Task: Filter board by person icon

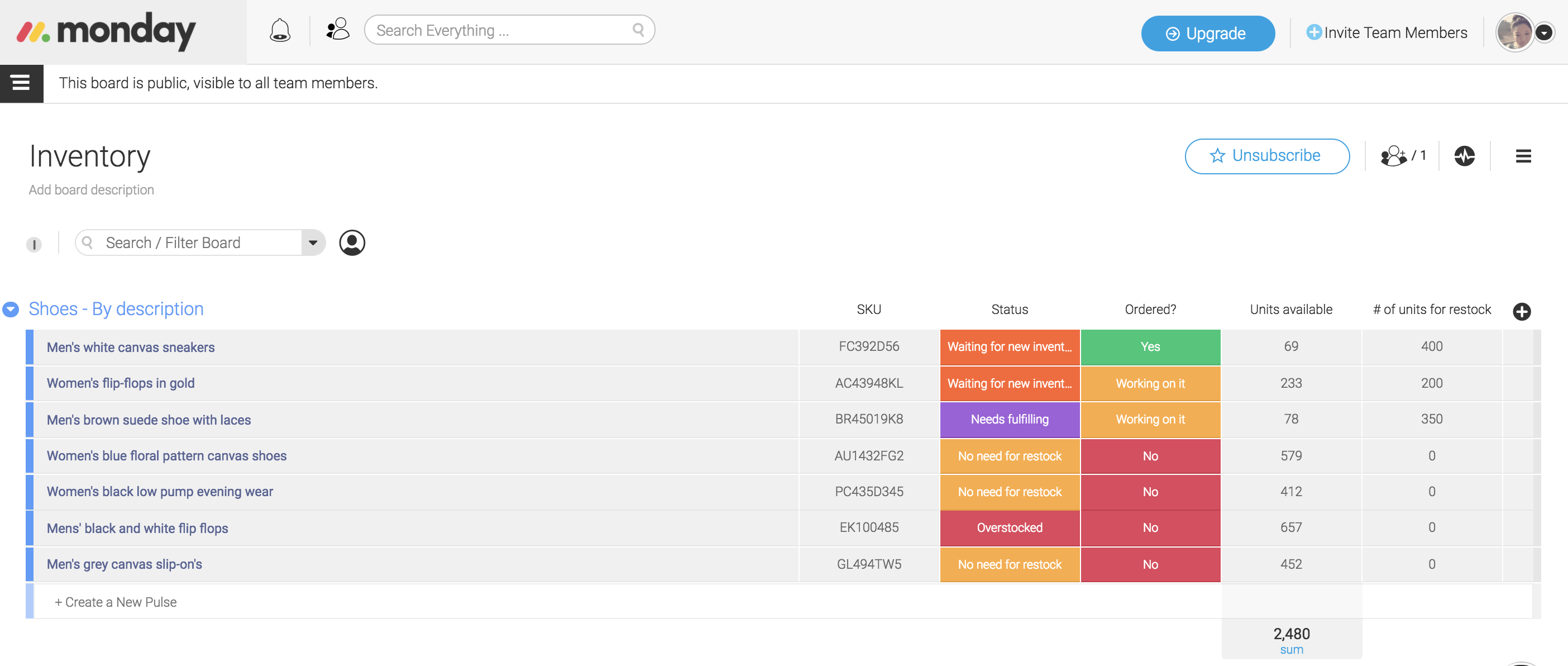Action: (352, 243)
